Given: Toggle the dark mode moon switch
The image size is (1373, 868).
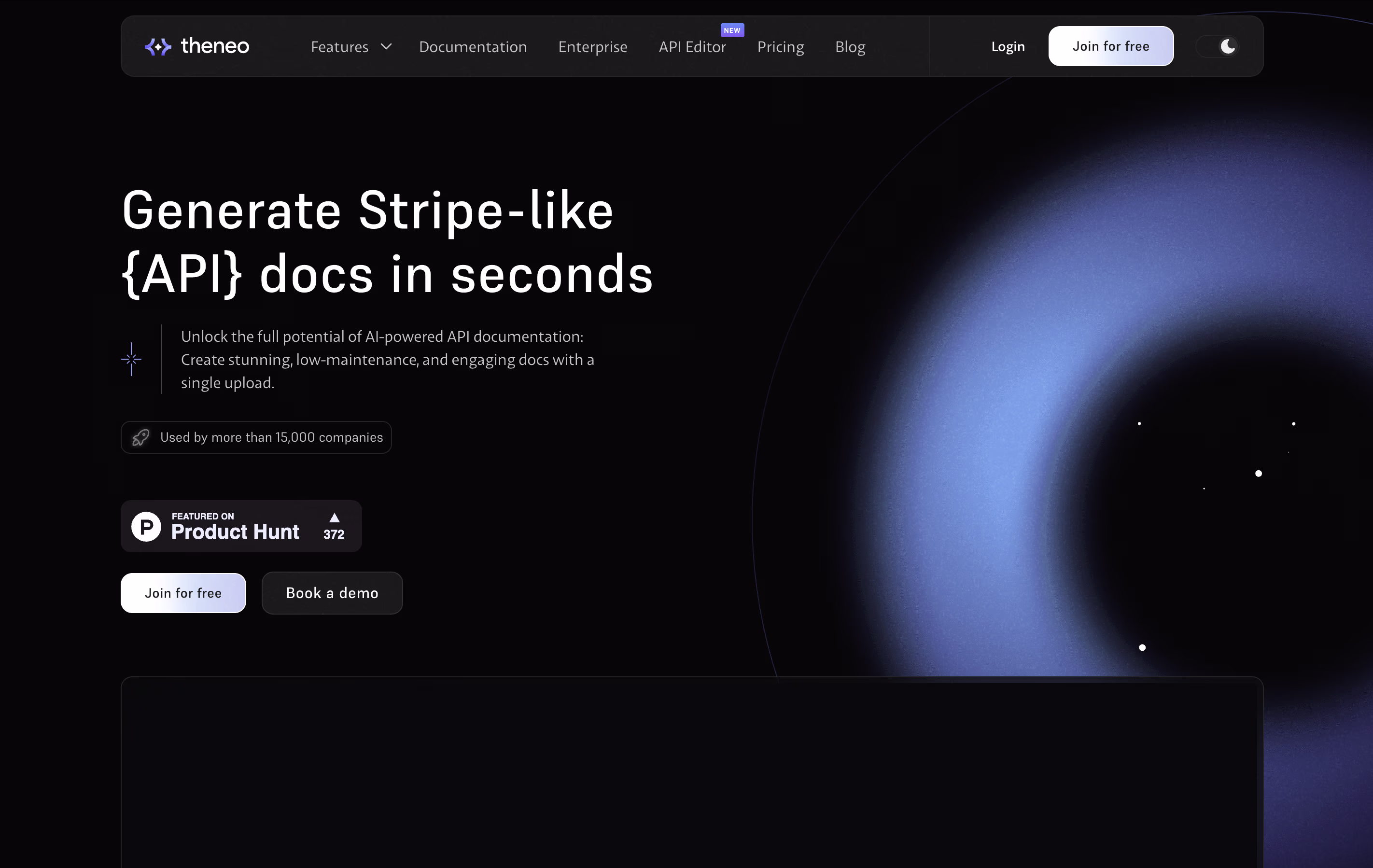Looking at the screenshot, I should tap(1218, 46).
